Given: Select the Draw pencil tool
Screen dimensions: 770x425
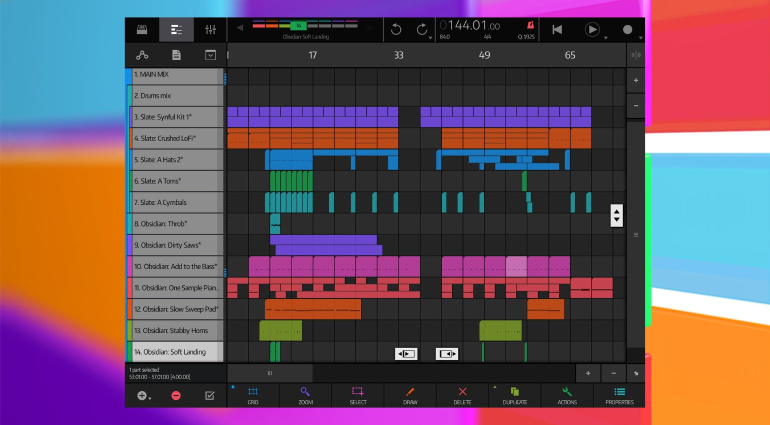Looking at the screenshot, I should [410, 395].
